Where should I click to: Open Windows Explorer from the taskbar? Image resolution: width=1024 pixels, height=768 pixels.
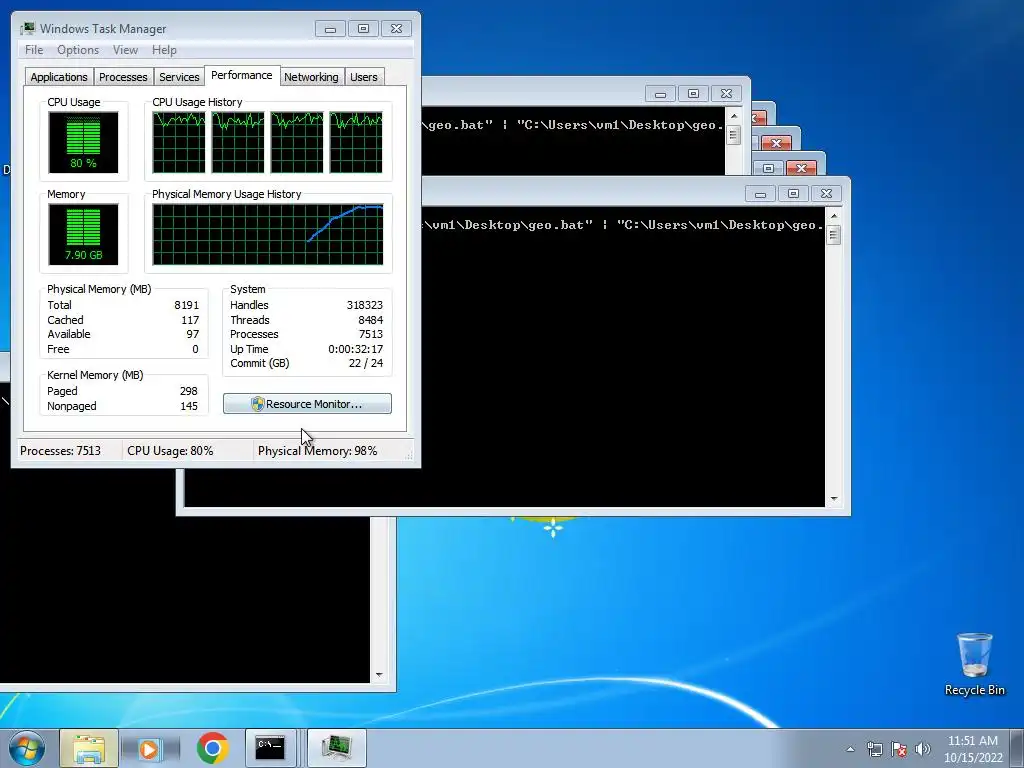pyautogui.click(x=89, y=748)
